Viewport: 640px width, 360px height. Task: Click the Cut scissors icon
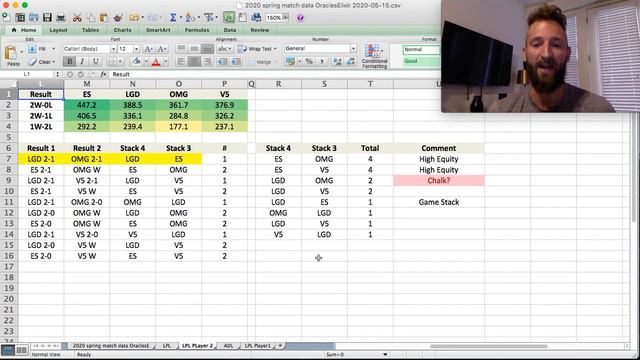pos(77,17)
